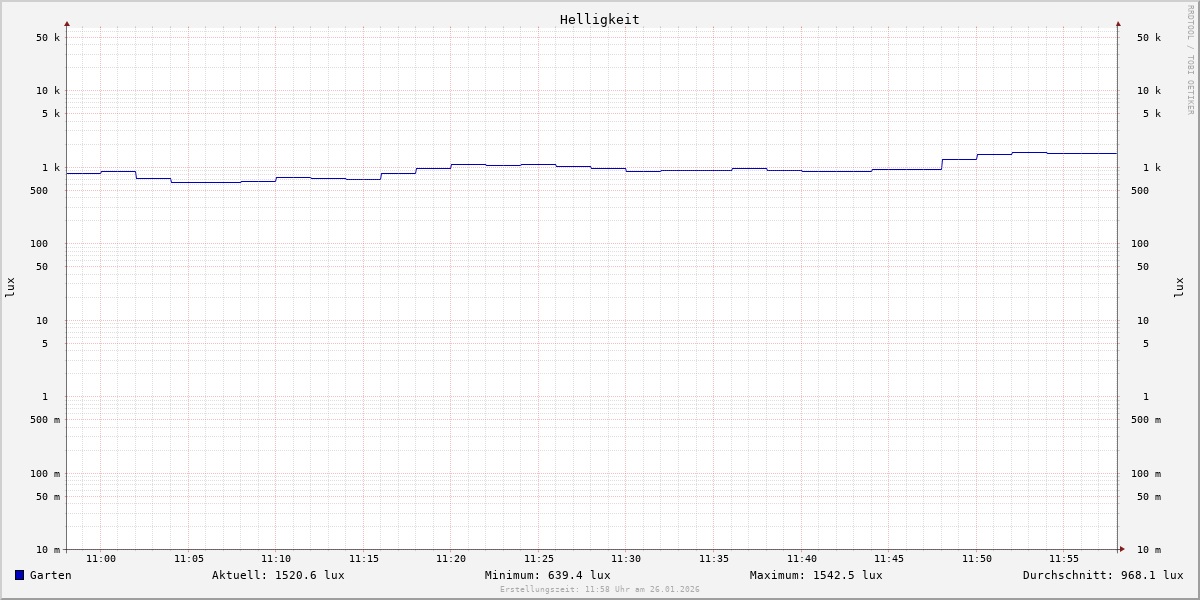Click the 11:20 time axis label
Image resolution: width=1200 pixels, height=600 pixels.
click(x=451, y=559)
